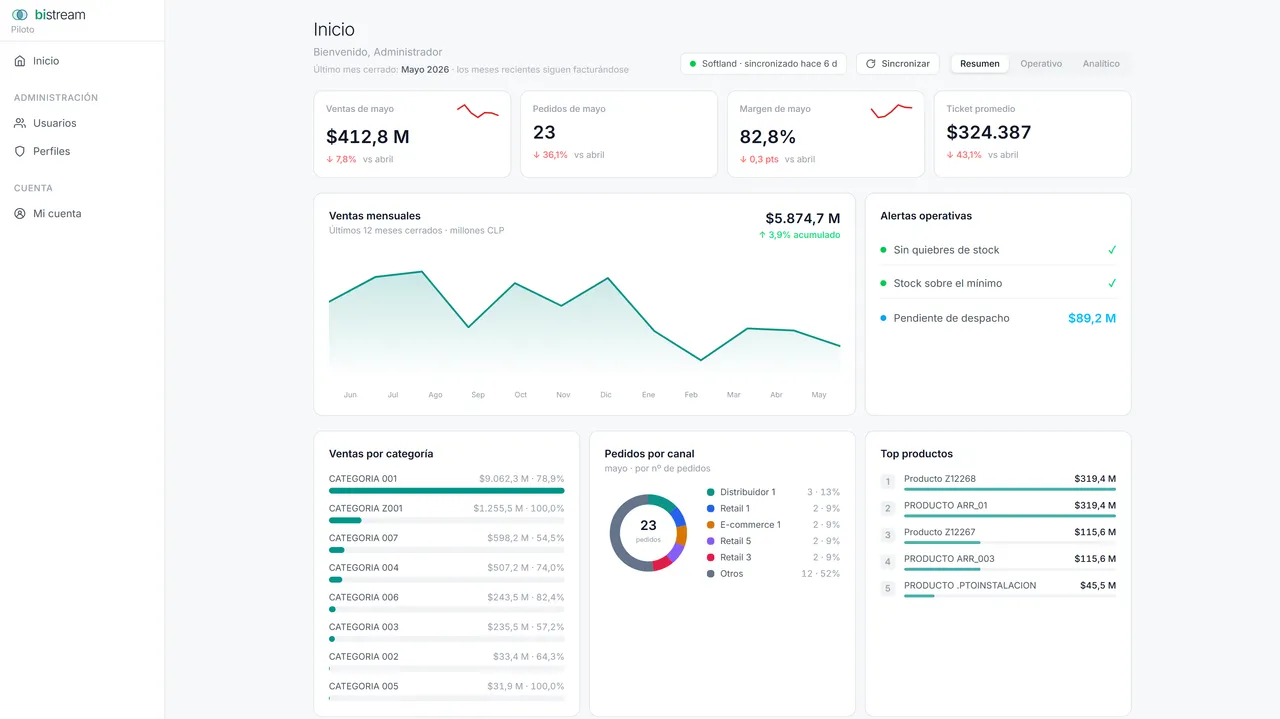Click the Otros gray legend swatch
This screenshot has height=719, width=1280.
tap(711, 574)
